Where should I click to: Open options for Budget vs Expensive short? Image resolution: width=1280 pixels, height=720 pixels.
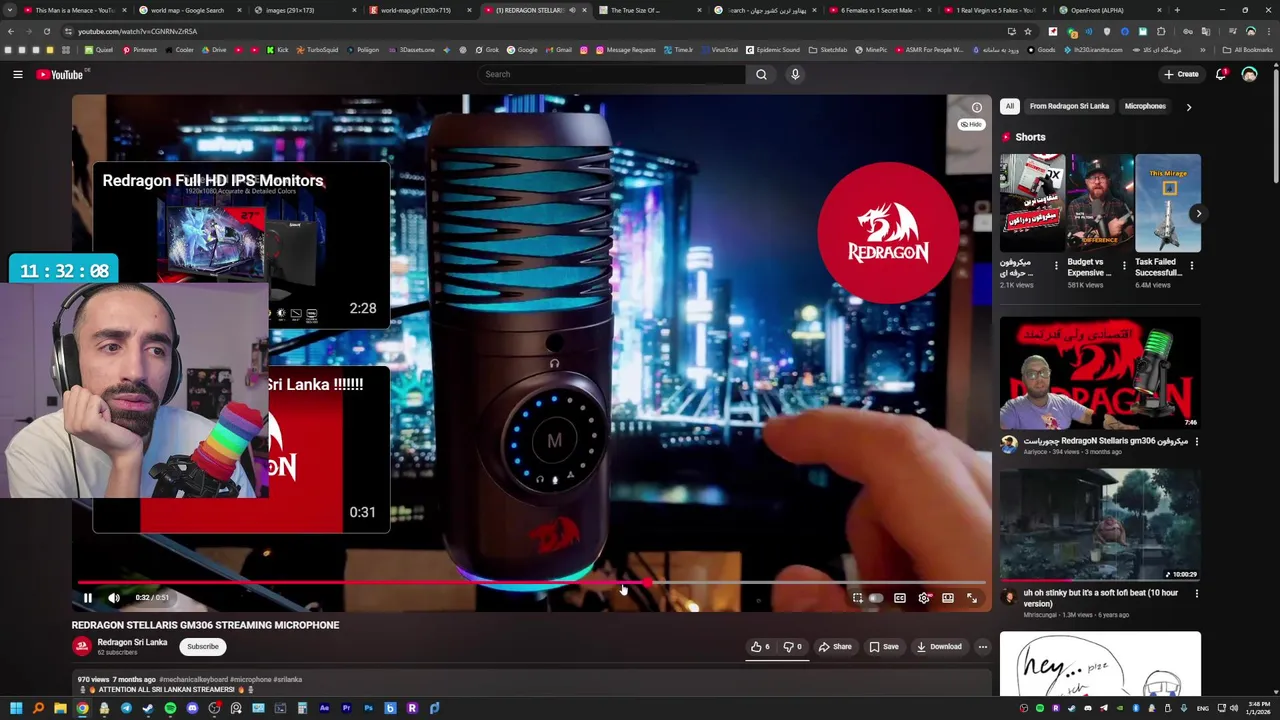pyautogui.click(x=1124, y=266)
